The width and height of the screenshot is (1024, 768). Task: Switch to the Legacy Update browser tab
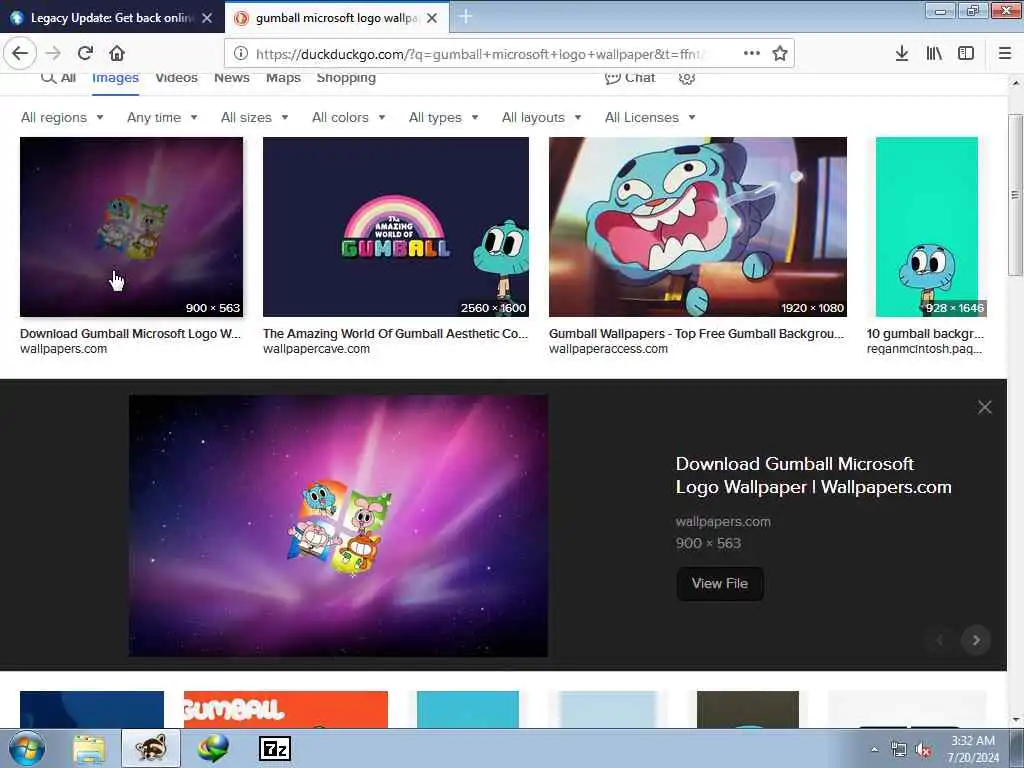pos(112,18)
